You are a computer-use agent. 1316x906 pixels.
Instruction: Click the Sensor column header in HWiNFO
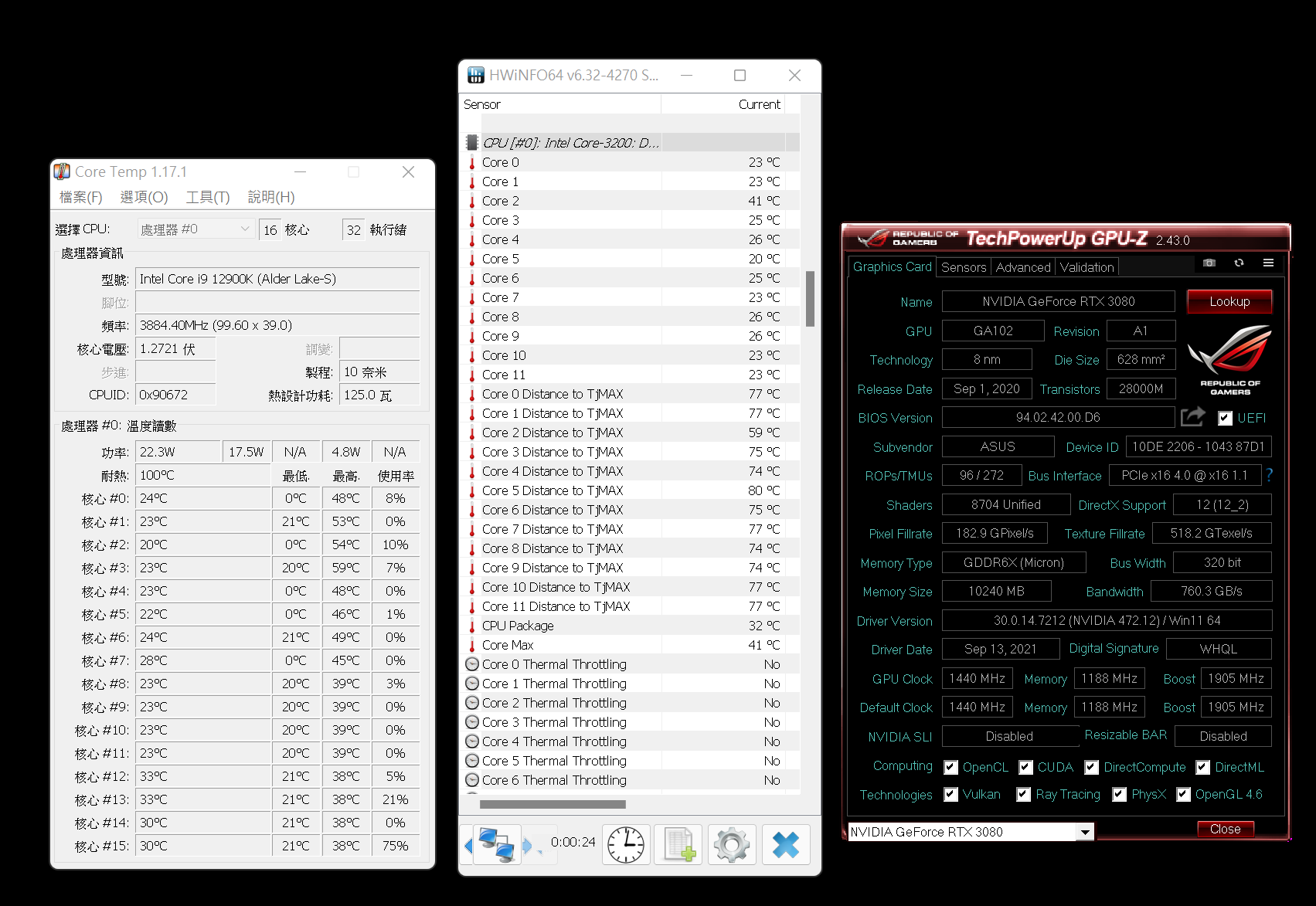click(x=561, y=104)
